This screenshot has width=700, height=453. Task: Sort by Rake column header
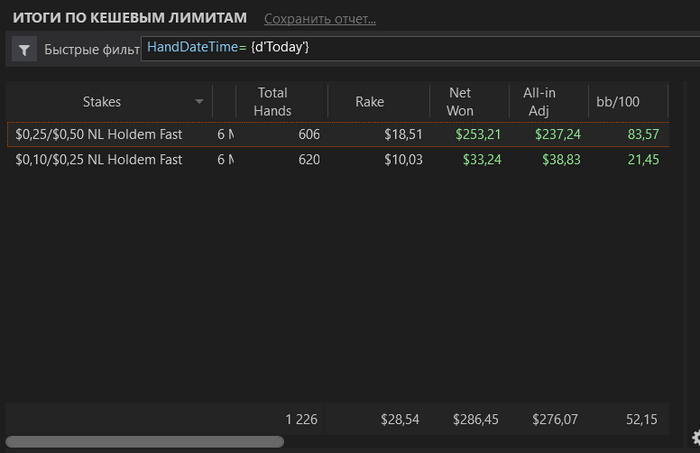369,102
